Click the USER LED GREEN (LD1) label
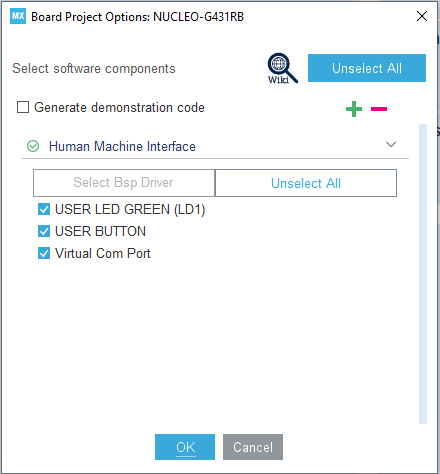 [130, 209]
